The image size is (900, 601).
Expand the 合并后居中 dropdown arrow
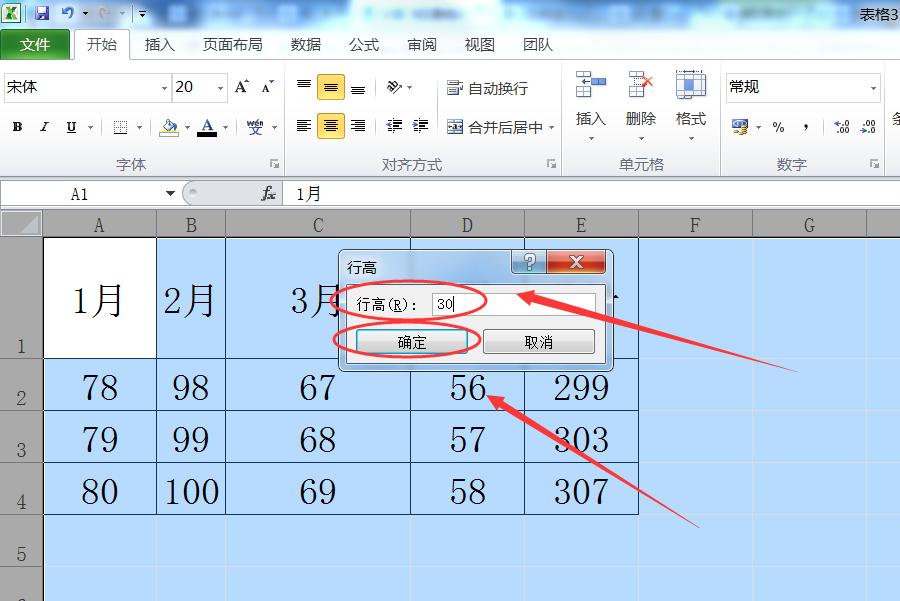552,127
